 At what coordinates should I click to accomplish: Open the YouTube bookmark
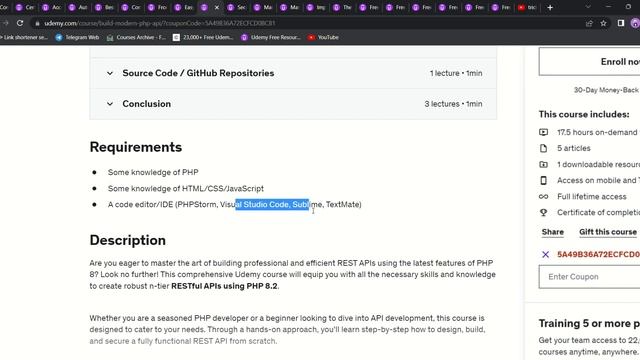click(323, 37)
